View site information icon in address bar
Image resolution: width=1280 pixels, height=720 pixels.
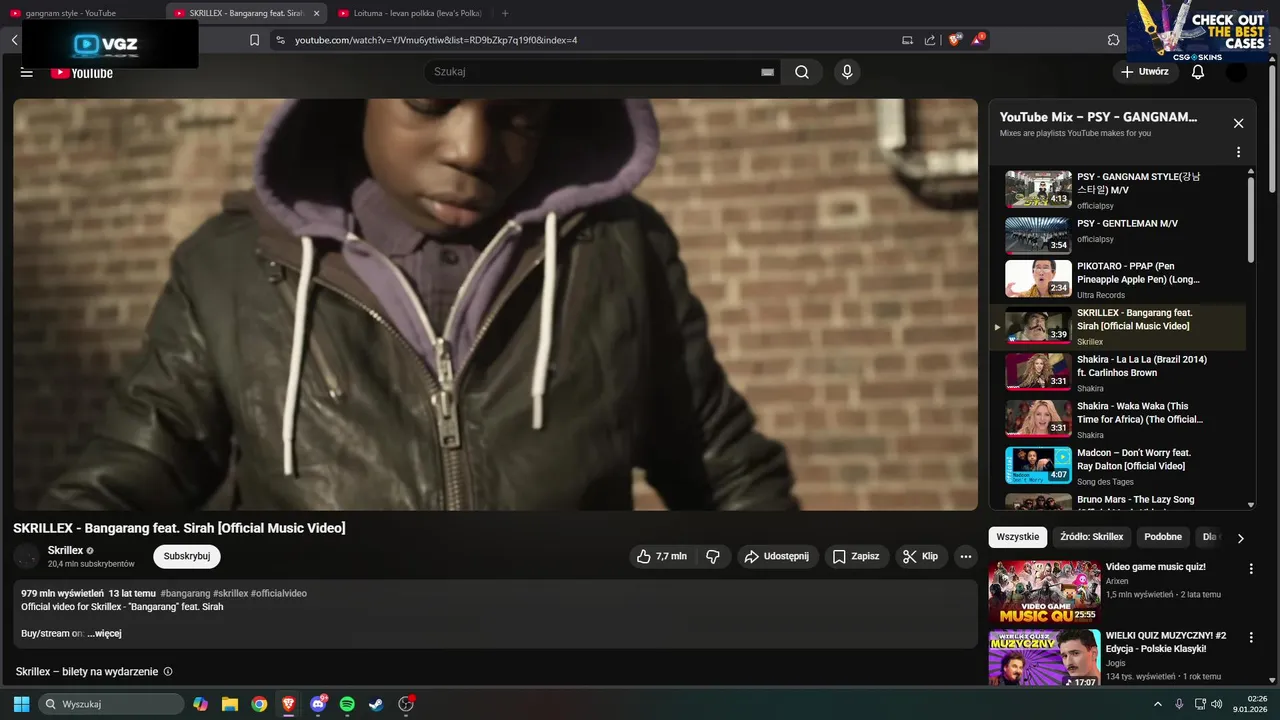click(280, 40)
